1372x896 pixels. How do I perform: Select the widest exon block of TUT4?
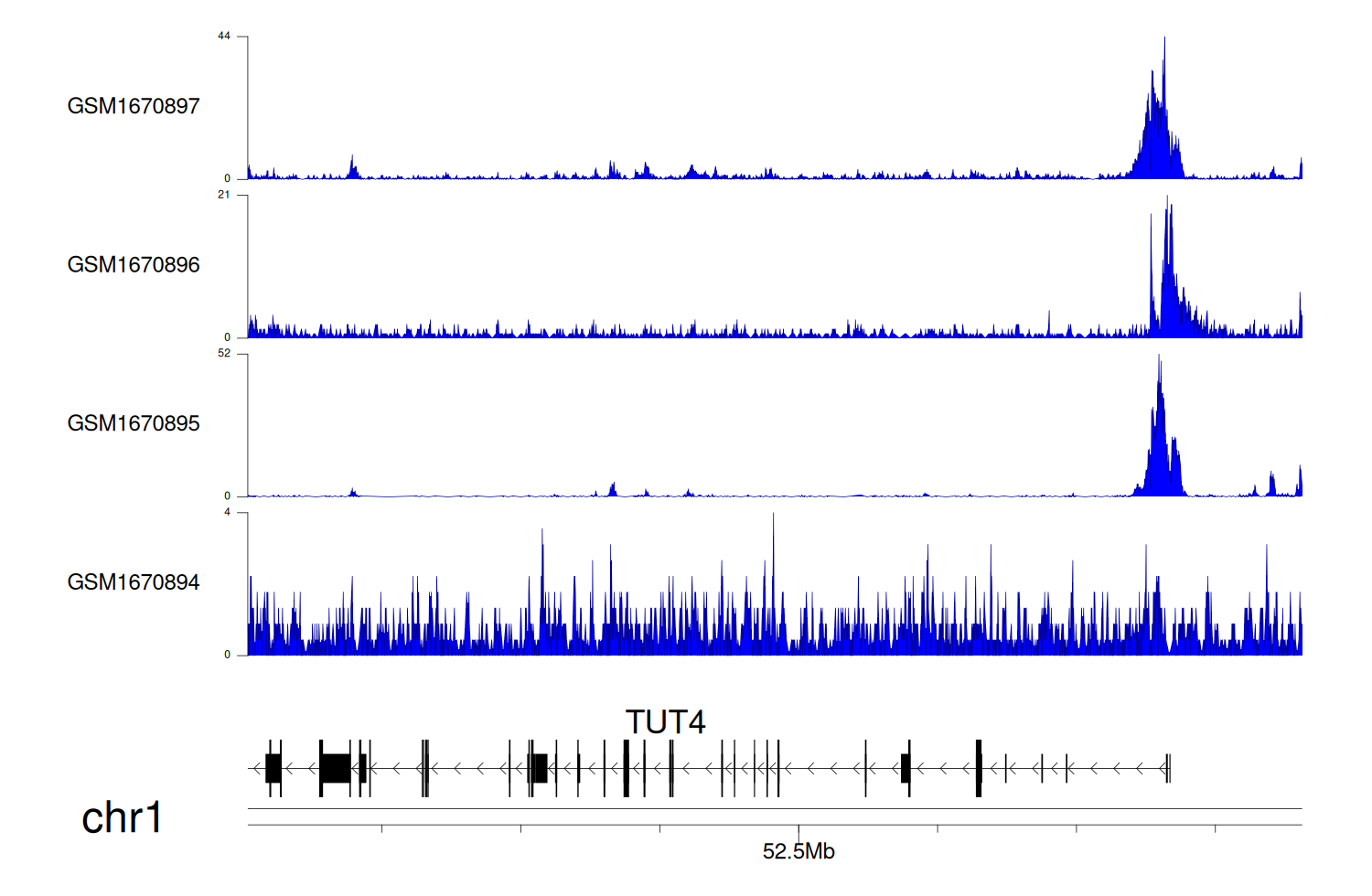[335, 768]
